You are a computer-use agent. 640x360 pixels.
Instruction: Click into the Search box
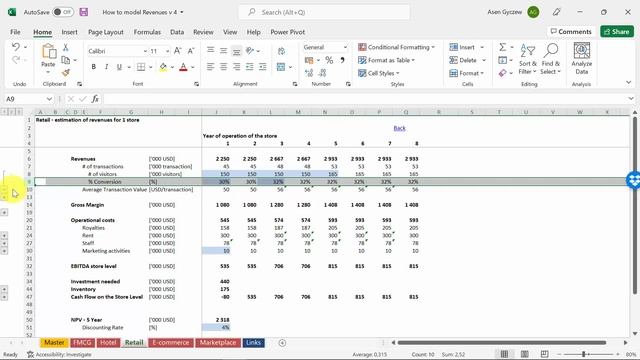click(x=324, y=12)
